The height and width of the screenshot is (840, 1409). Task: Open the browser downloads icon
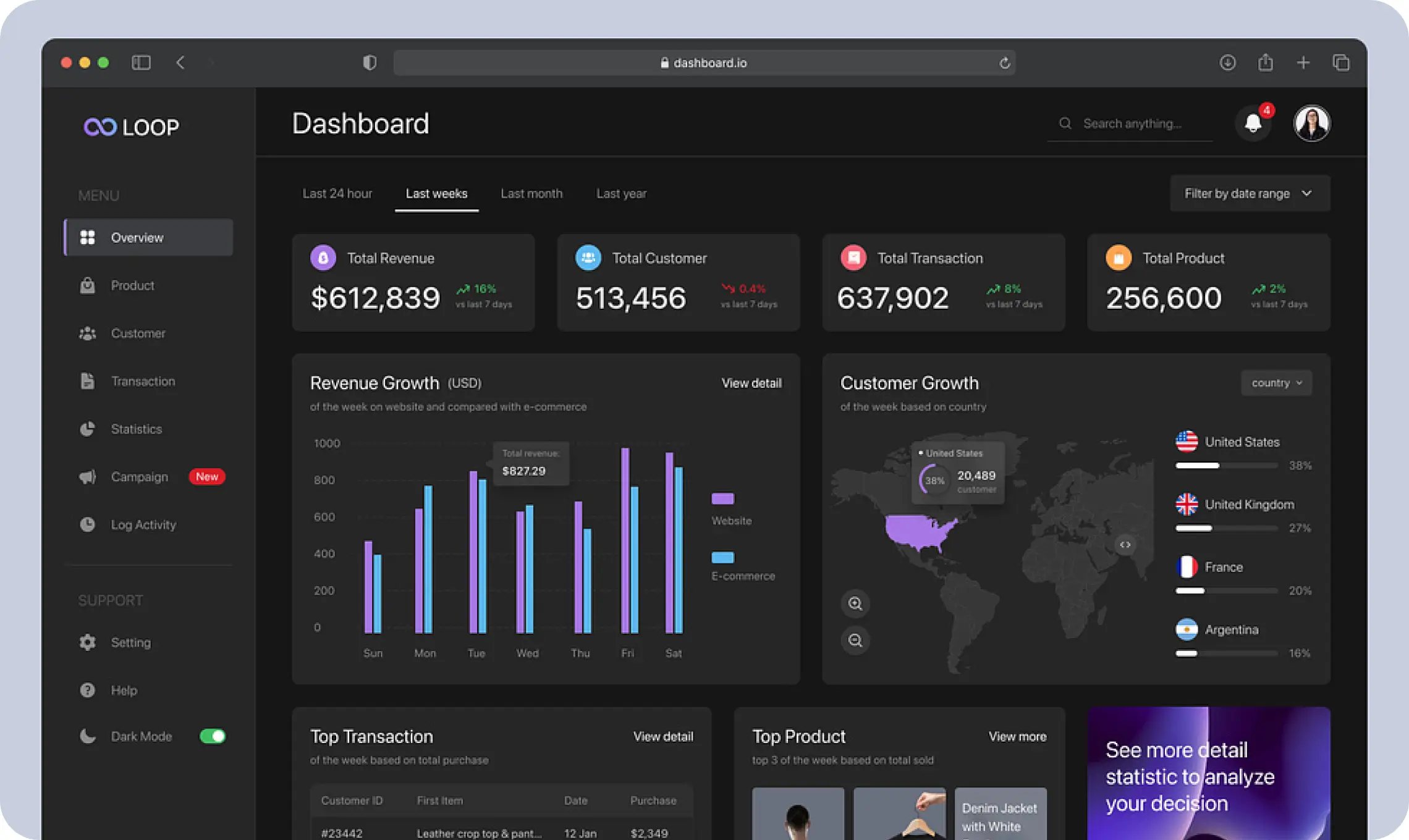[x=1227, y=62]
